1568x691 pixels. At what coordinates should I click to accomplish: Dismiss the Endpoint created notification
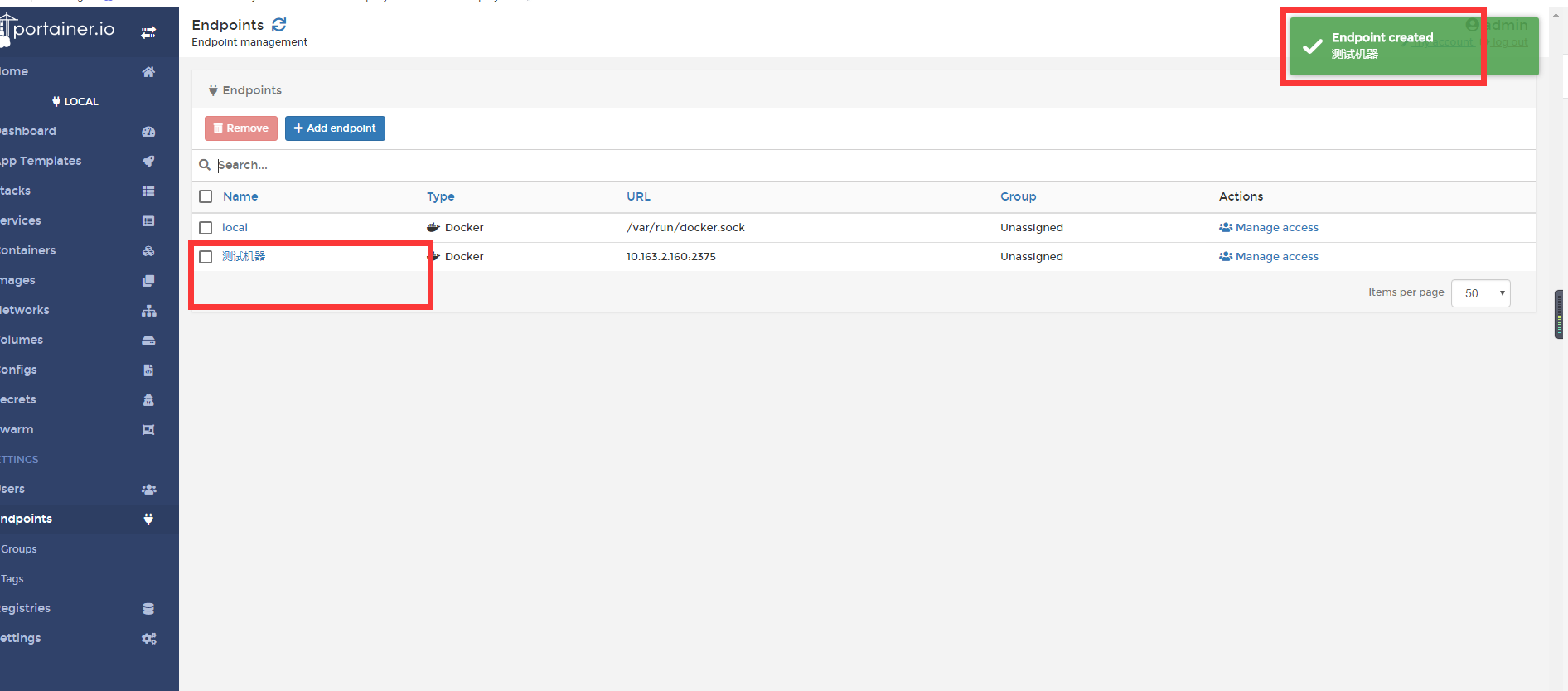pyautogui.click(x=1414, y=46)
